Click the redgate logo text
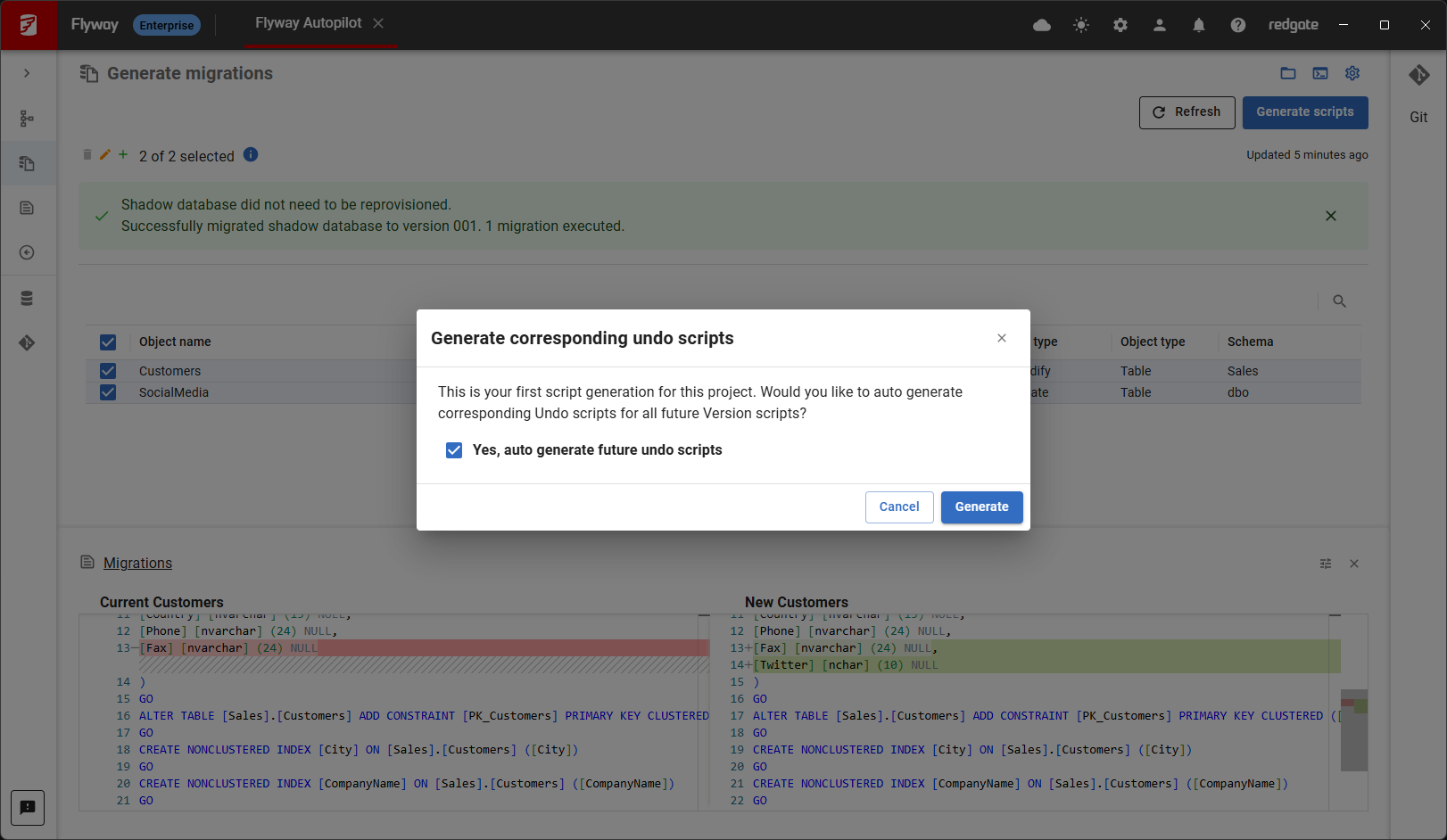 click(x=1293, y=25)
